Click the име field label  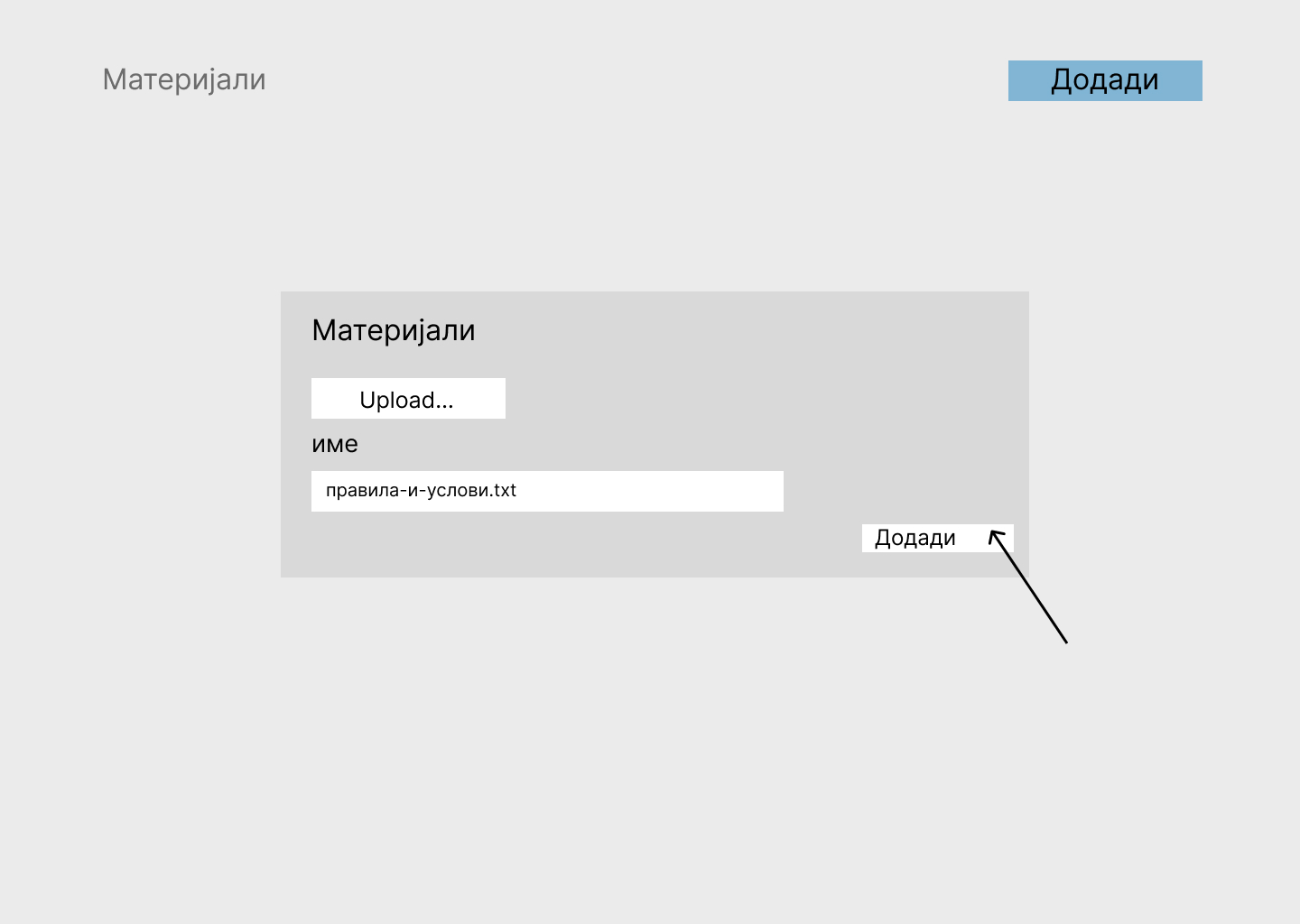[334, 444]
